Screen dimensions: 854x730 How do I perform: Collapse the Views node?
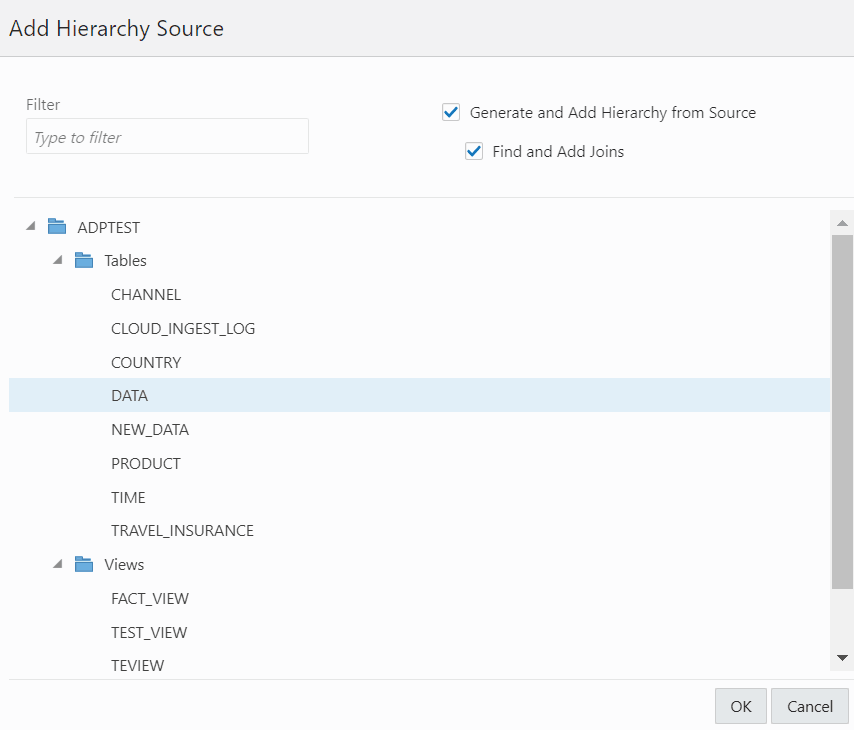pos(56,564)
